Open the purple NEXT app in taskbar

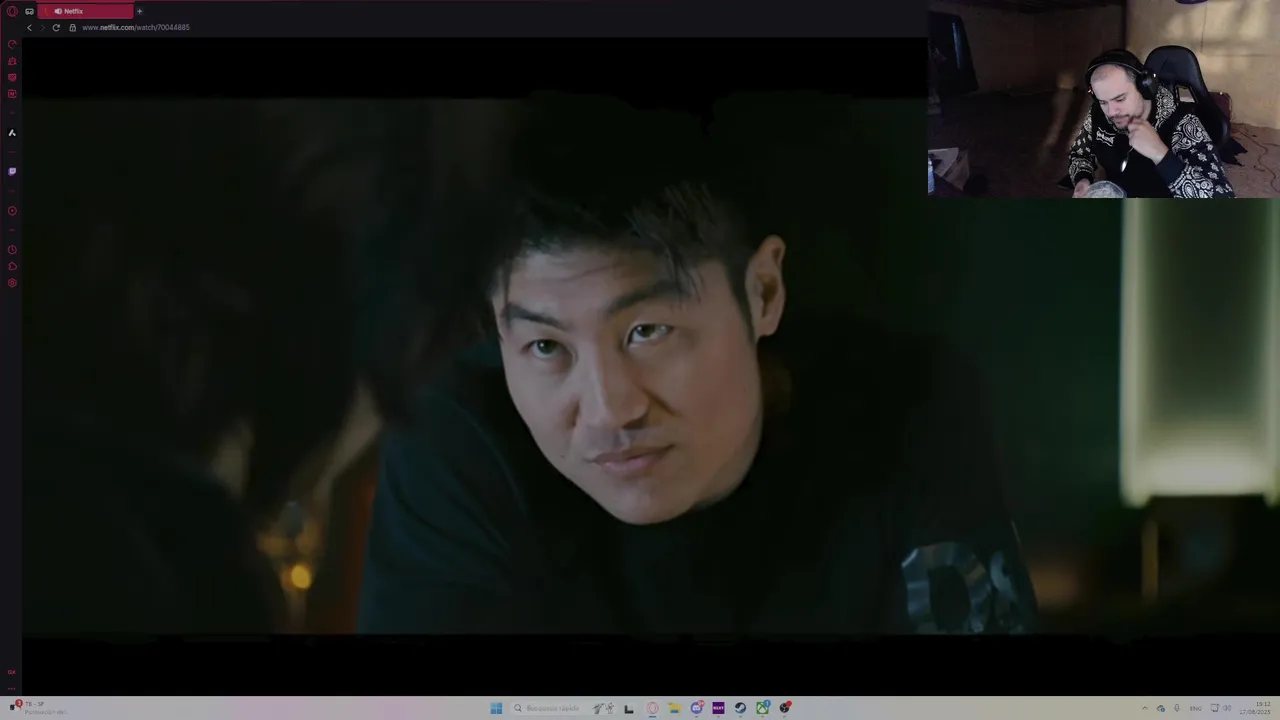(718, 708)
